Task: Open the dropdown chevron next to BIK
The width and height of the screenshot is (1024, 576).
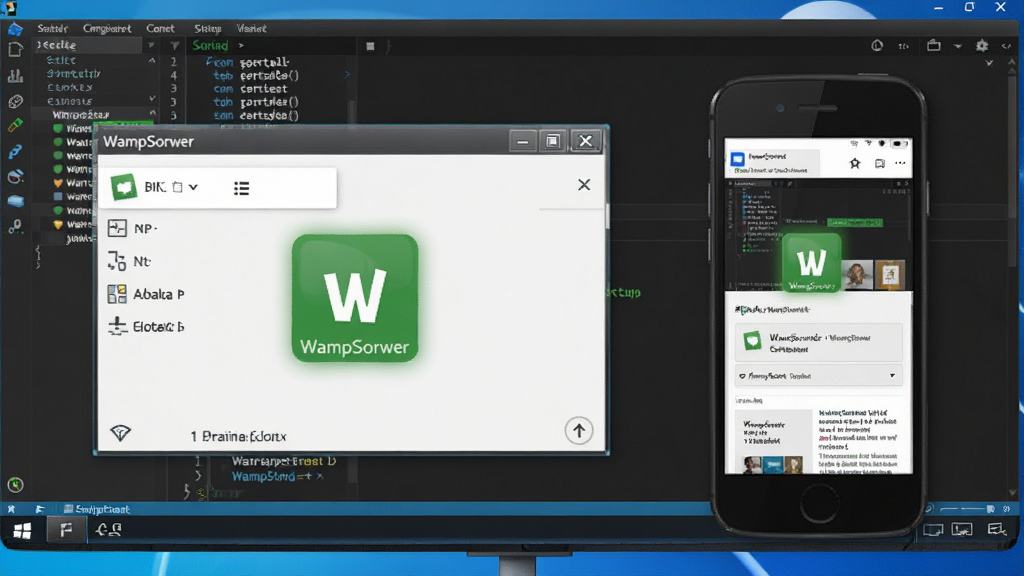Action: [x=193, y=187]
